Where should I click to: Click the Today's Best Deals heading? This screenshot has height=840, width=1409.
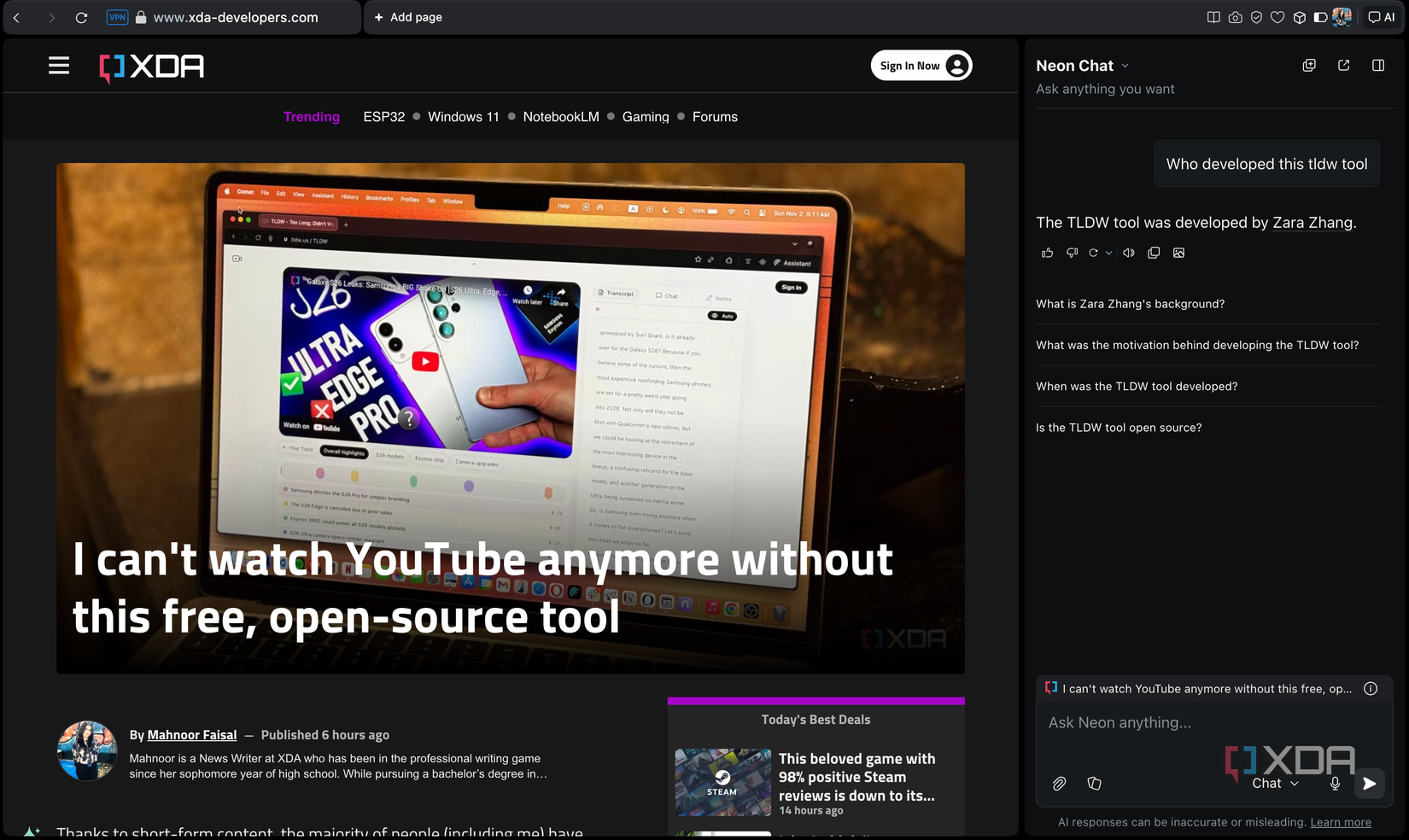tap(816, 720)
